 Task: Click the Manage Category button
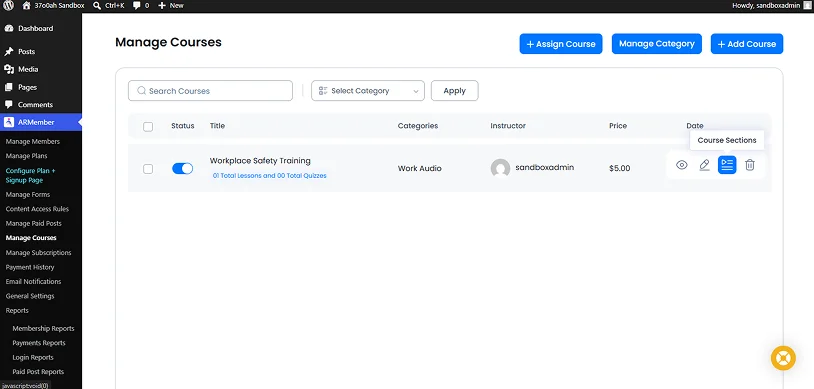(x=657, y=44)
